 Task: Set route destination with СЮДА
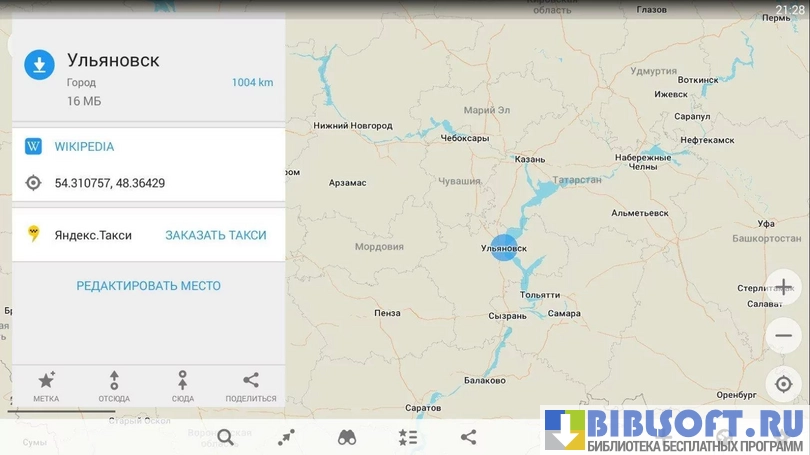click(182, 385)
